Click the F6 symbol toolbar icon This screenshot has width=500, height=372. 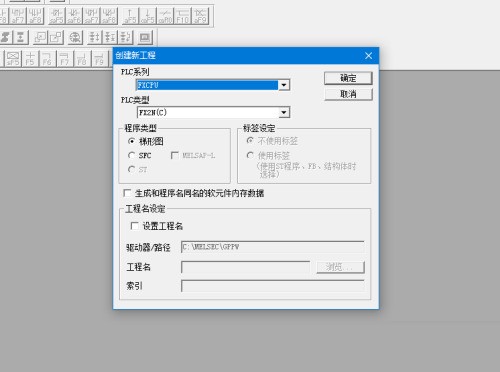coord(47,58)
